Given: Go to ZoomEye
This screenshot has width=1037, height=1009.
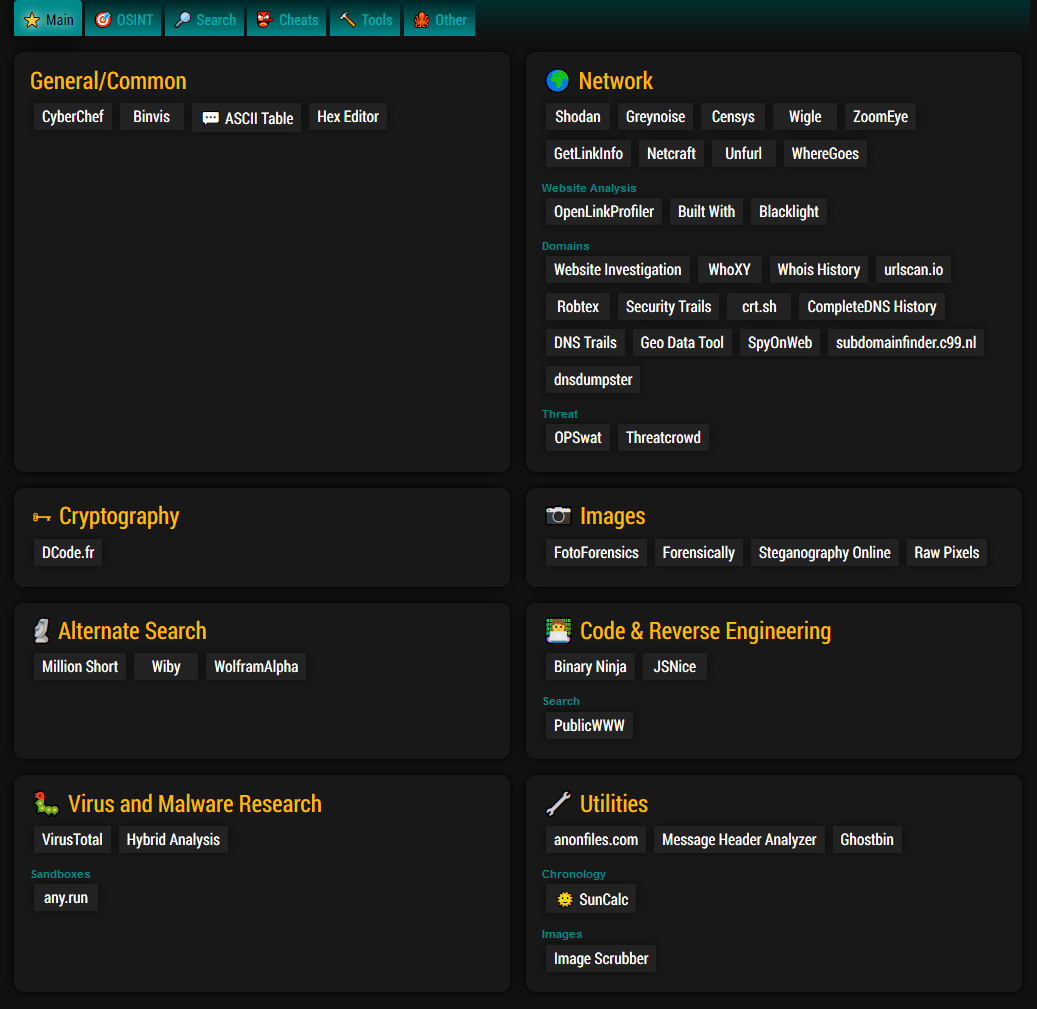Looking at the screenshot, I should click(x=880, y=117).
